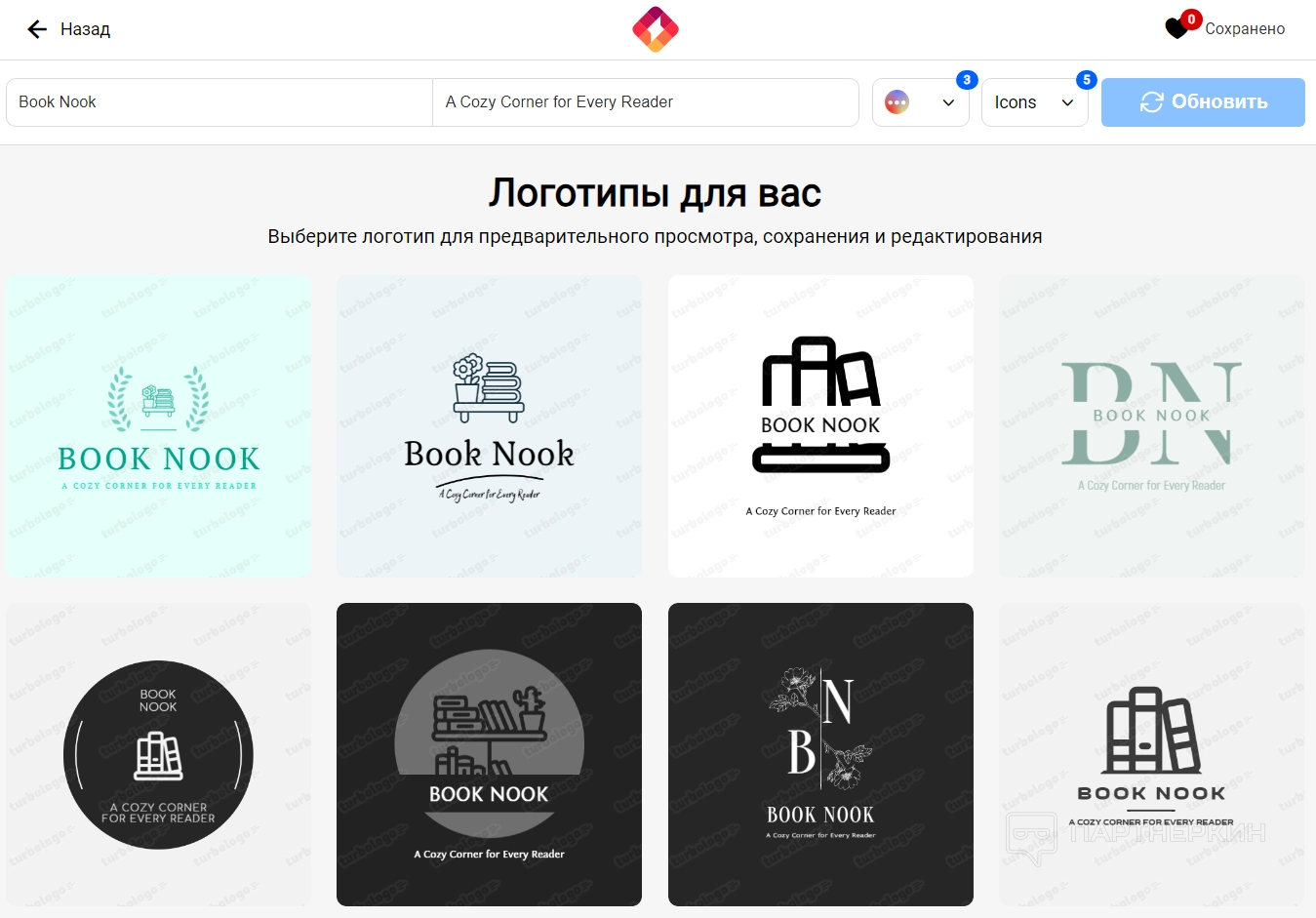
Task: Edit the slogan field with A Cozy Corner
Action: pos(646,102)
